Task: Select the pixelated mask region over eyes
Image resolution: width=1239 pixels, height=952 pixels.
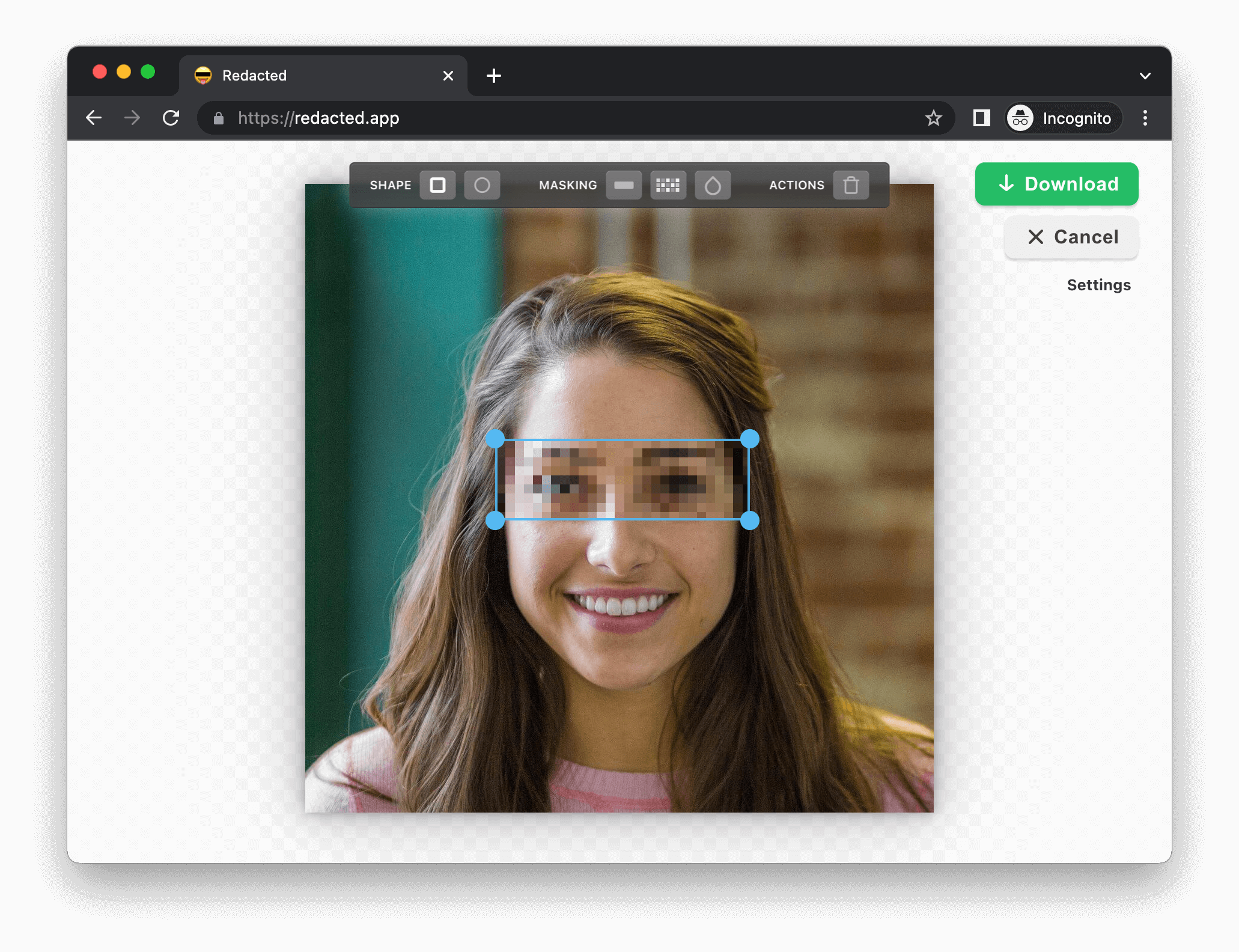Action: click(623, 480)
